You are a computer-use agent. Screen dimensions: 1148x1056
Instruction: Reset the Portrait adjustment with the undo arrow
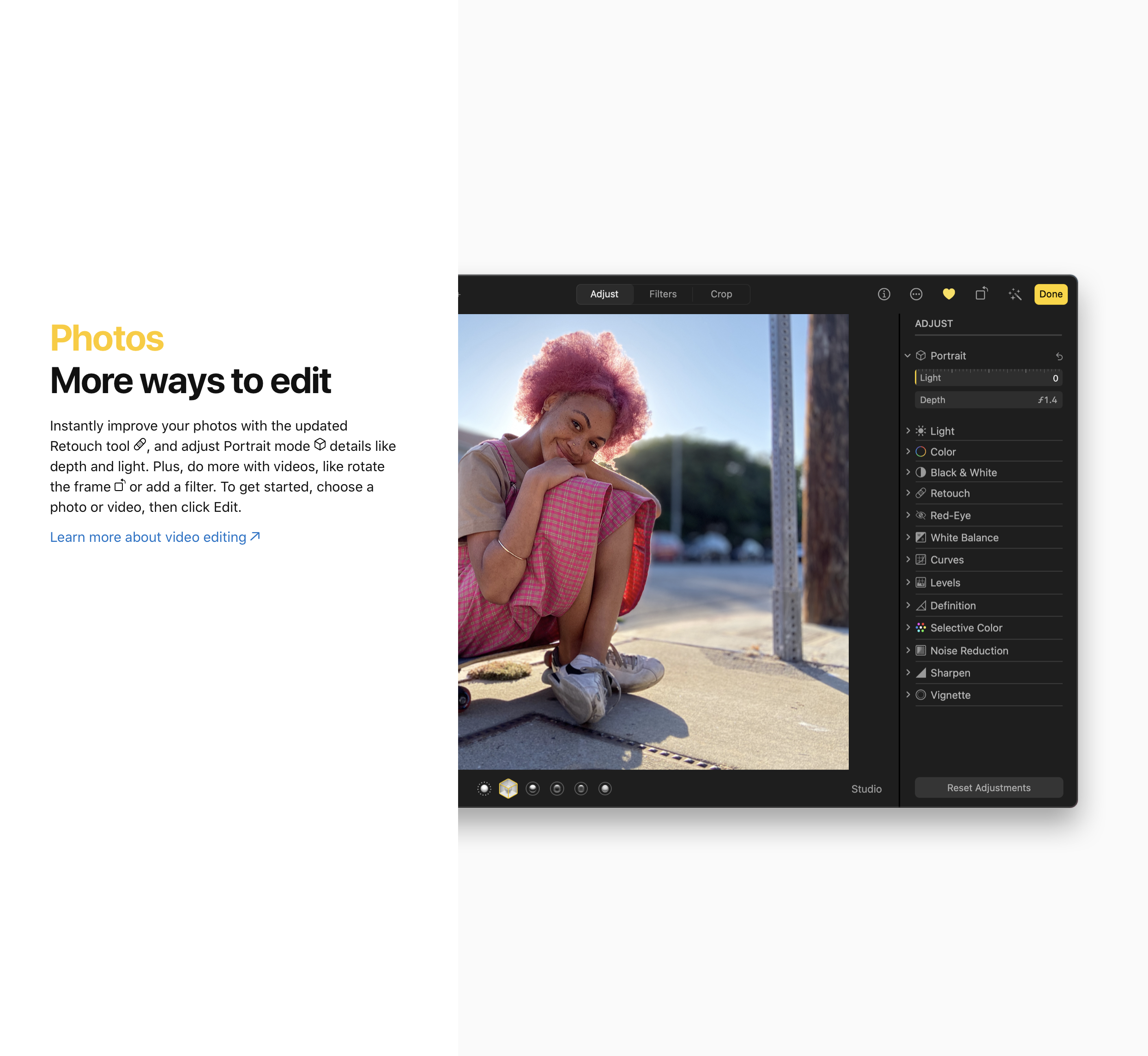pyautogui.click(x=1059, y=356)
